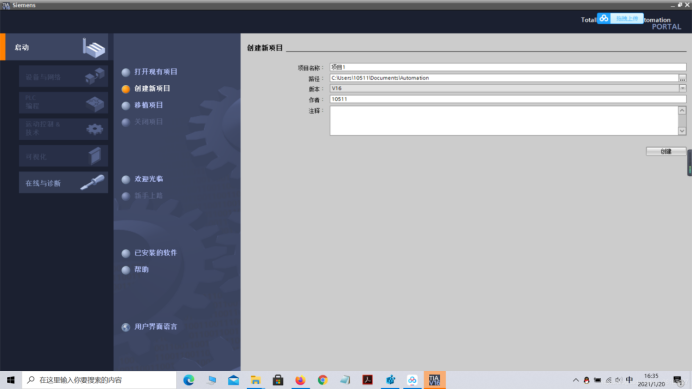The width and height of the screenshot is (693, 390).
Task: Open the 帮助 link
Action: click(141, 269)
